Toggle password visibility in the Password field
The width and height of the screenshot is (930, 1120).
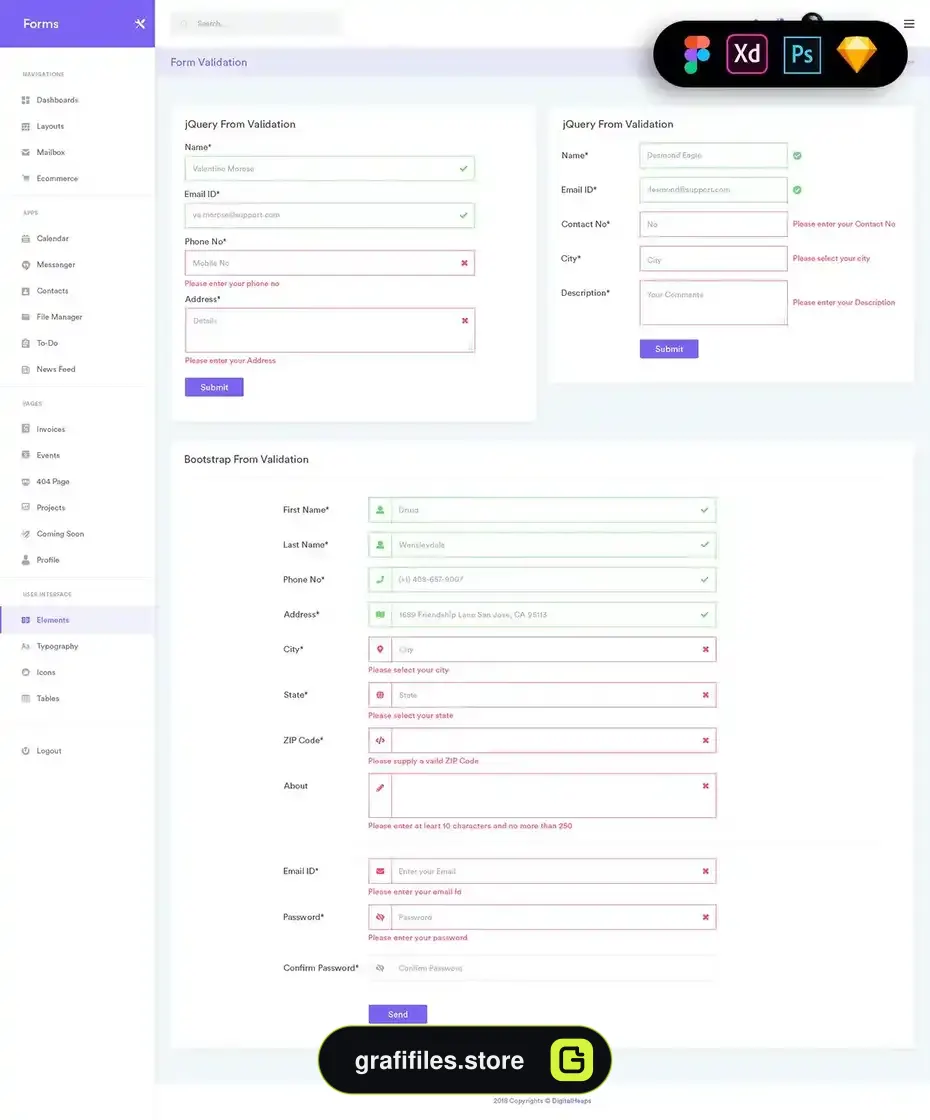pyautogui.click(x=380, y=917)
